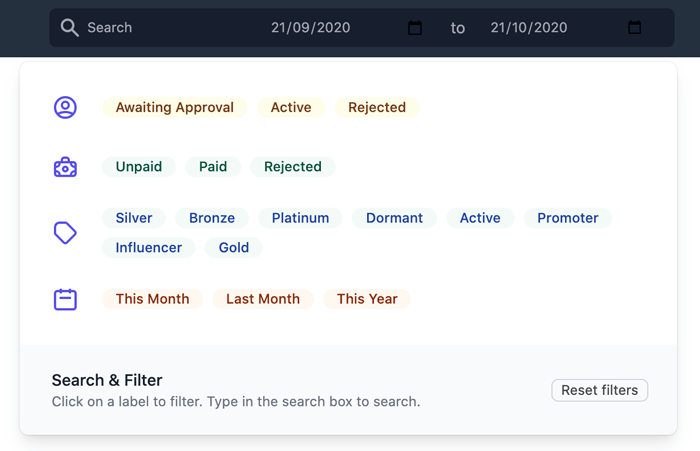The image size is (700, 451).
Task: Select the green Rejected payment label
Action: pos(293,167)
